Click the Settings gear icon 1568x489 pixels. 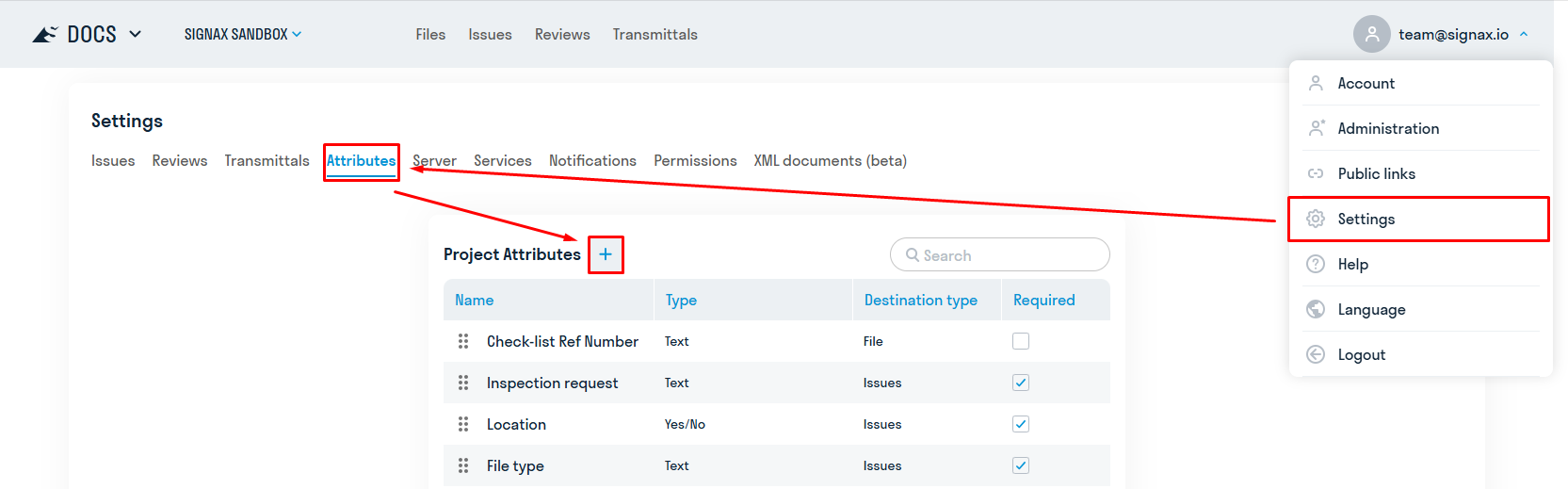coord(1316,219)
